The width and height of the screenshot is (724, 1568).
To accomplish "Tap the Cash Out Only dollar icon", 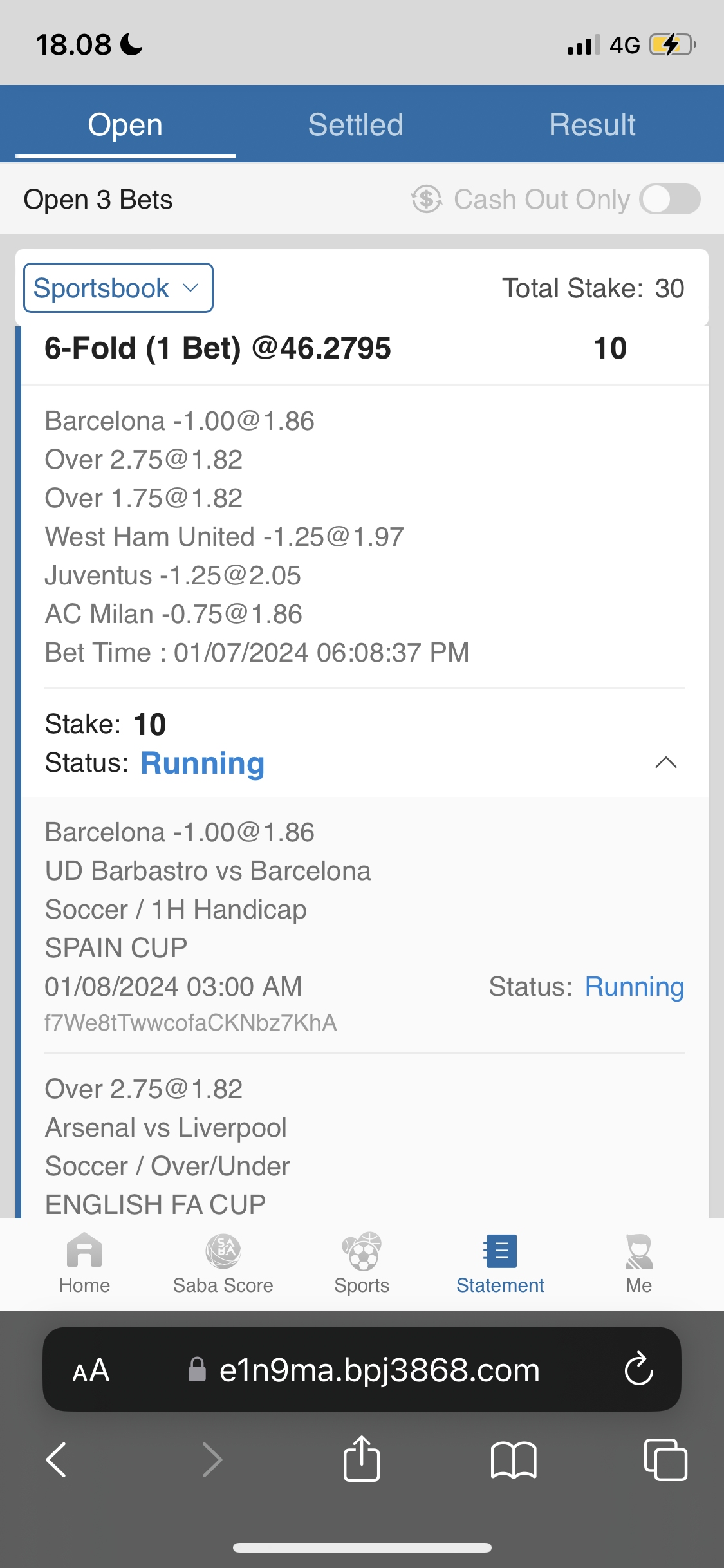I will pos(427,199).
